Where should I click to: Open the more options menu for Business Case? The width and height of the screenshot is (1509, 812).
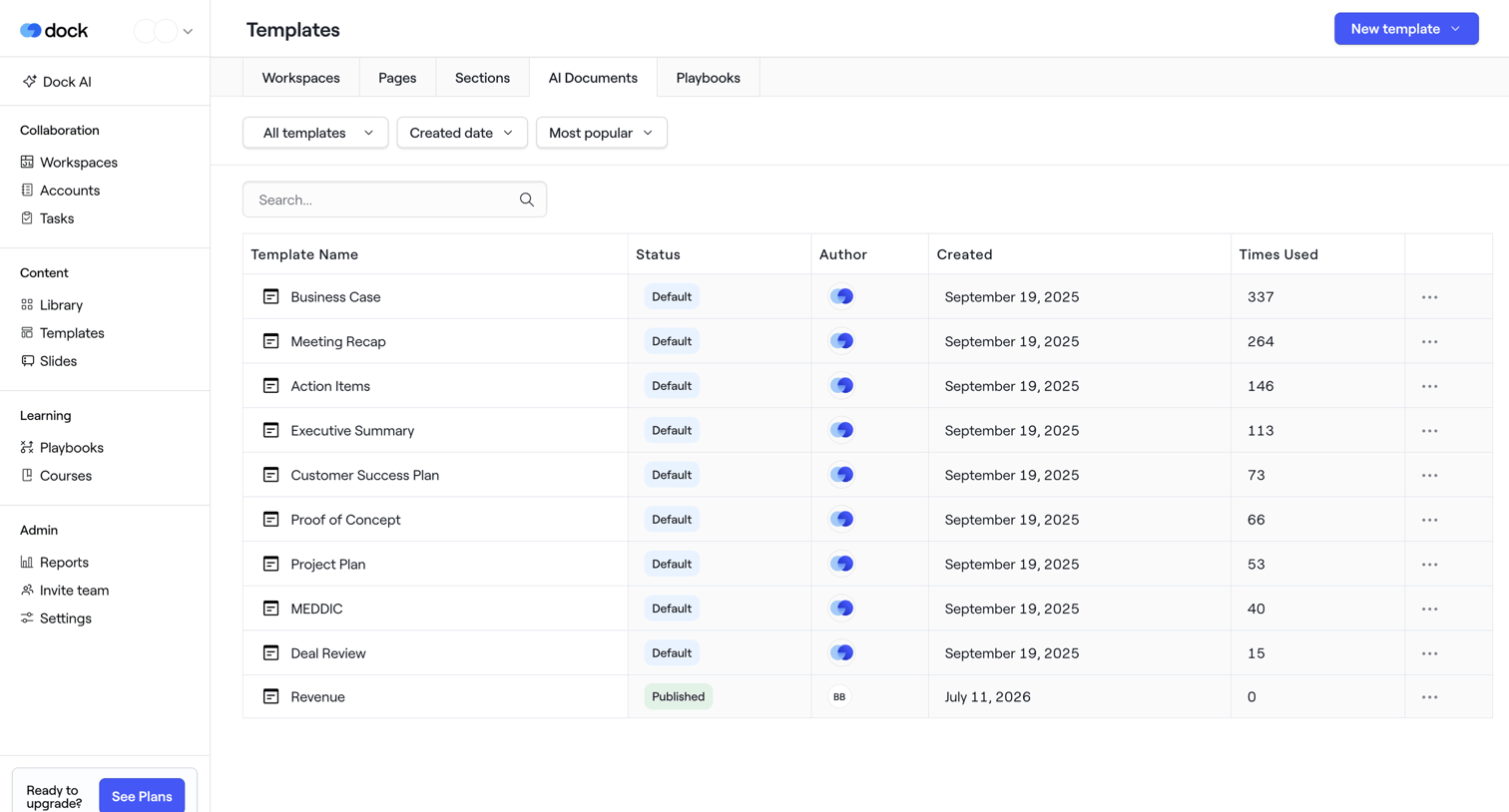(x=1429, y=297)
